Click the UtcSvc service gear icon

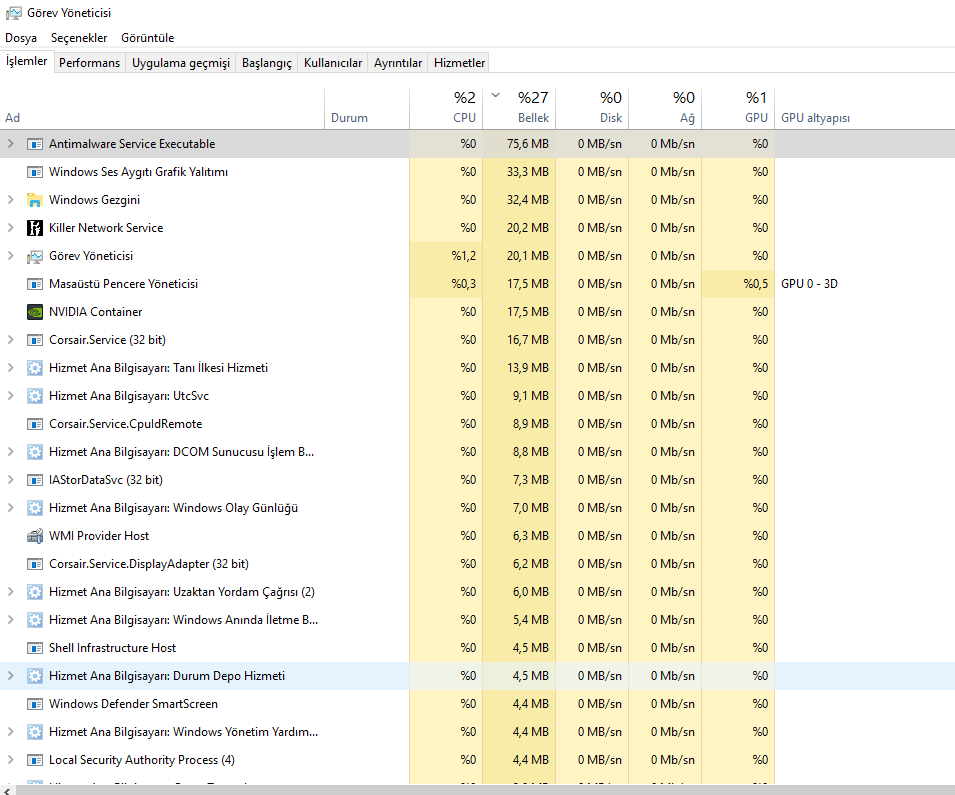[x=35, y=397]
